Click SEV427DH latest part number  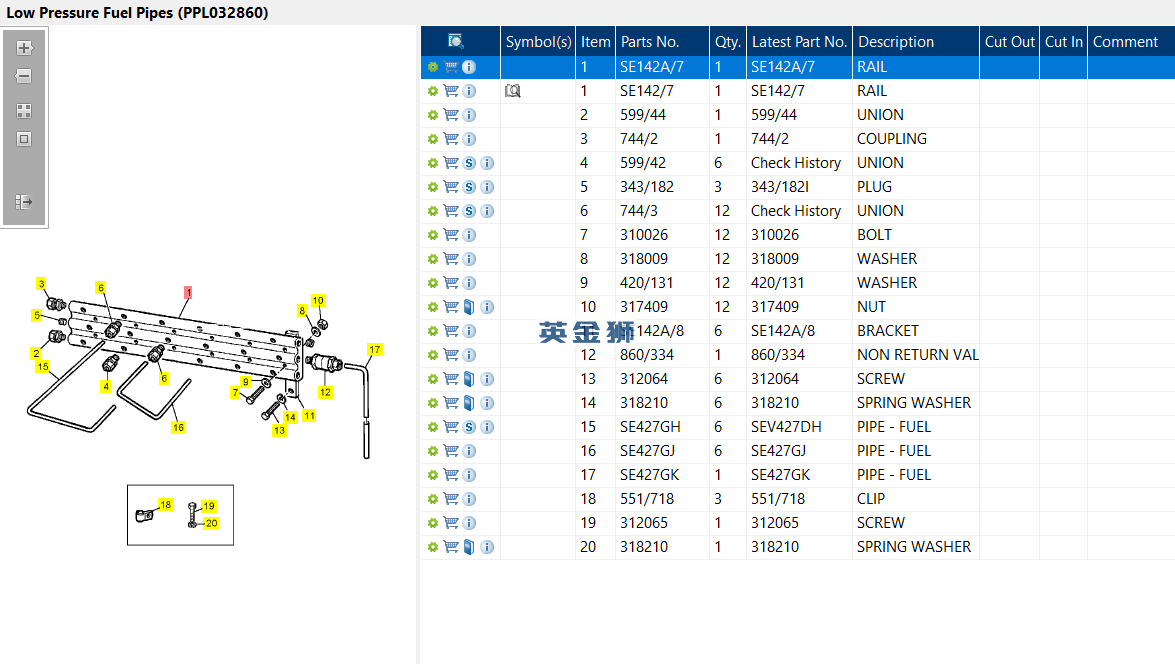click(786, 426)
